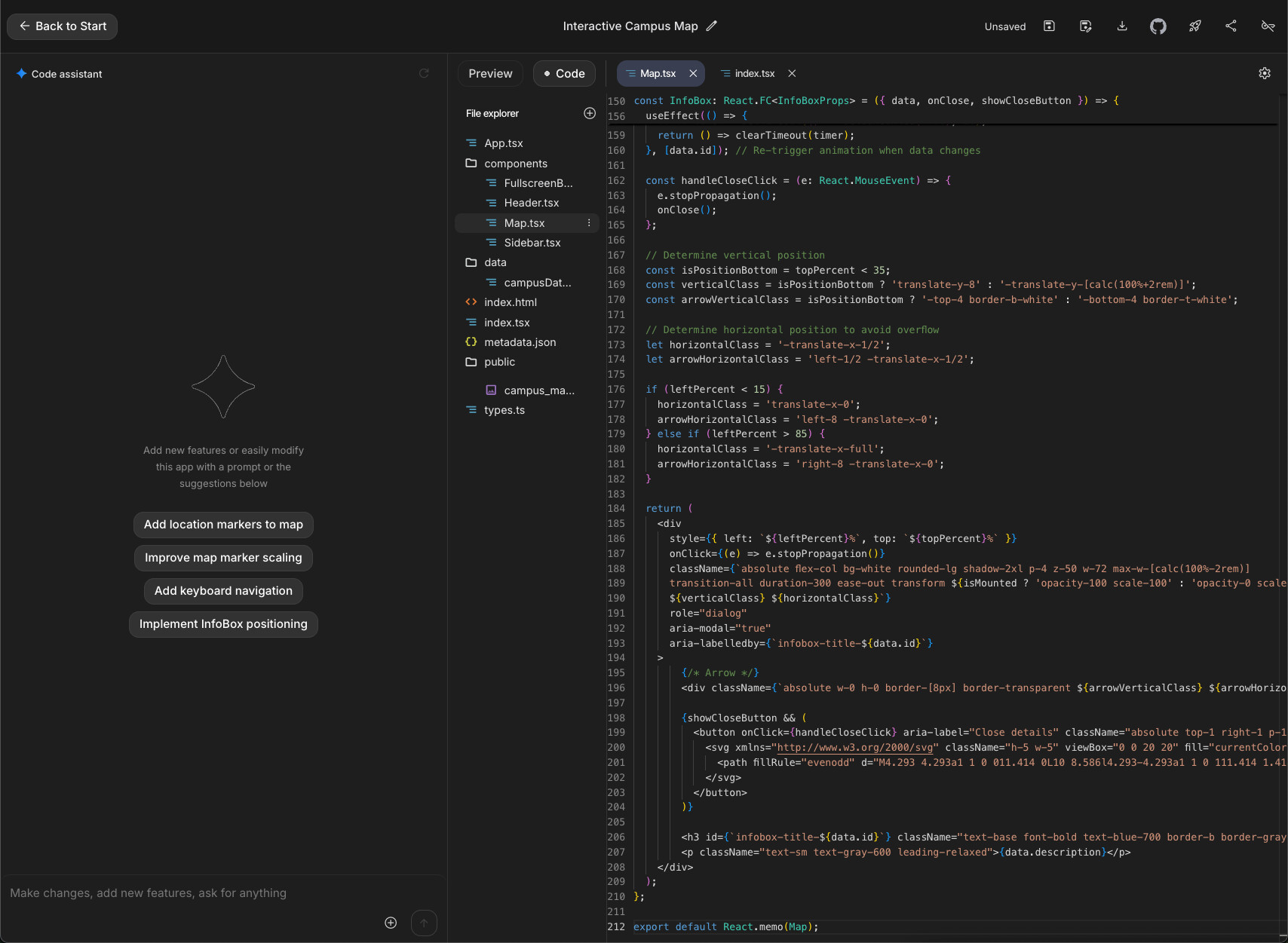The height and width of the screenshot is (943, 1288).
Task: Click the Unsaved status label
Action: coord(1005,26)
